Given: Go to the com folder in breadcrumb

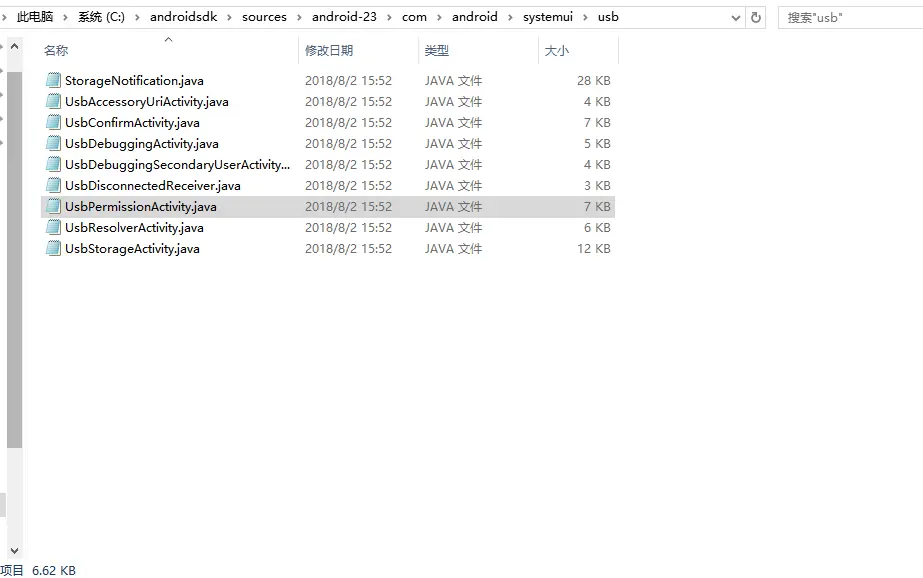Looking at the screenshot, I should point(414,17).
